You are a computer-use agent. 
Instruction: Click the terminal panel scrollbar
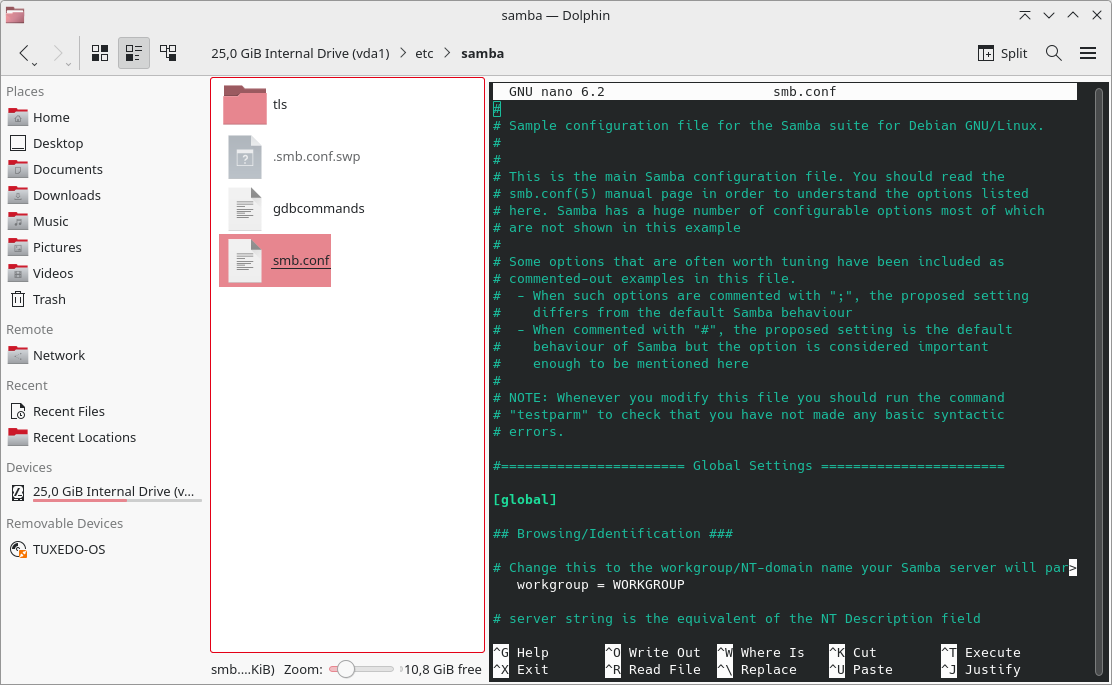point(1100,383)
